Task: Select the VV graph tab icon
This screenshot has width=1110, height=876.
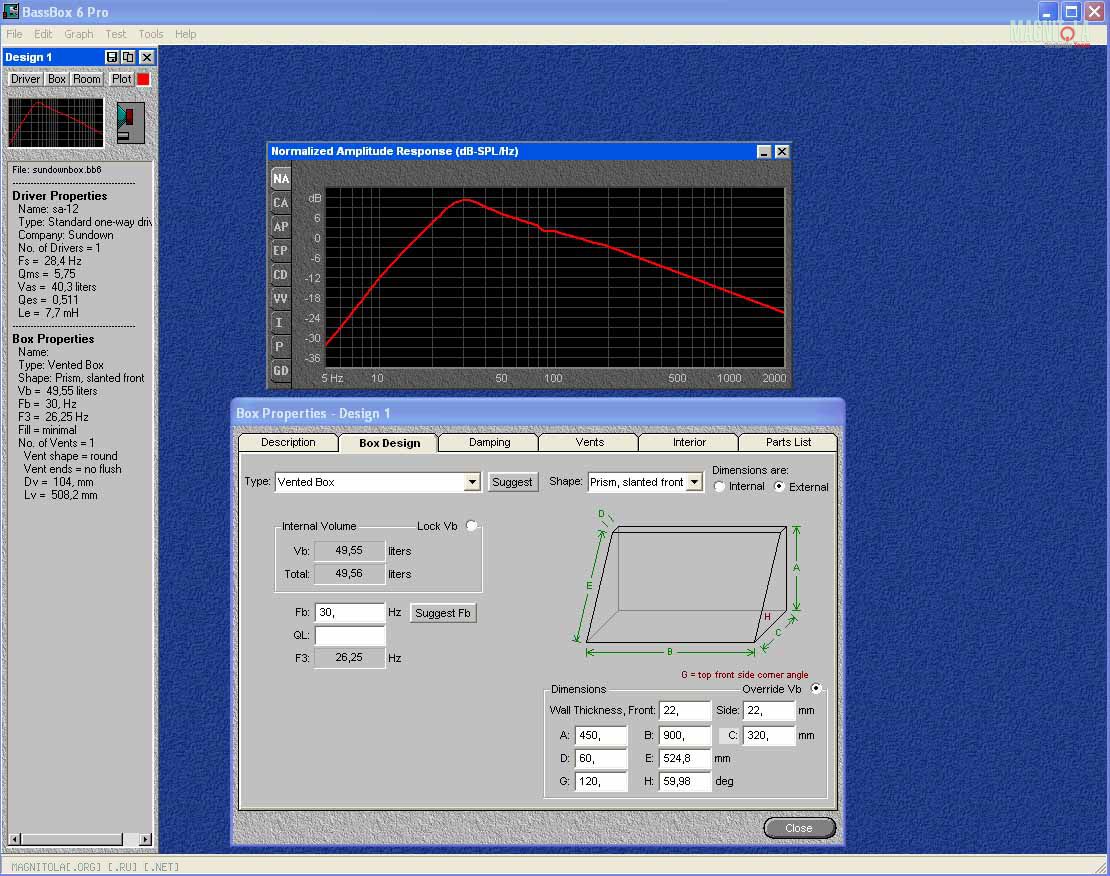Action: point(280,298)
